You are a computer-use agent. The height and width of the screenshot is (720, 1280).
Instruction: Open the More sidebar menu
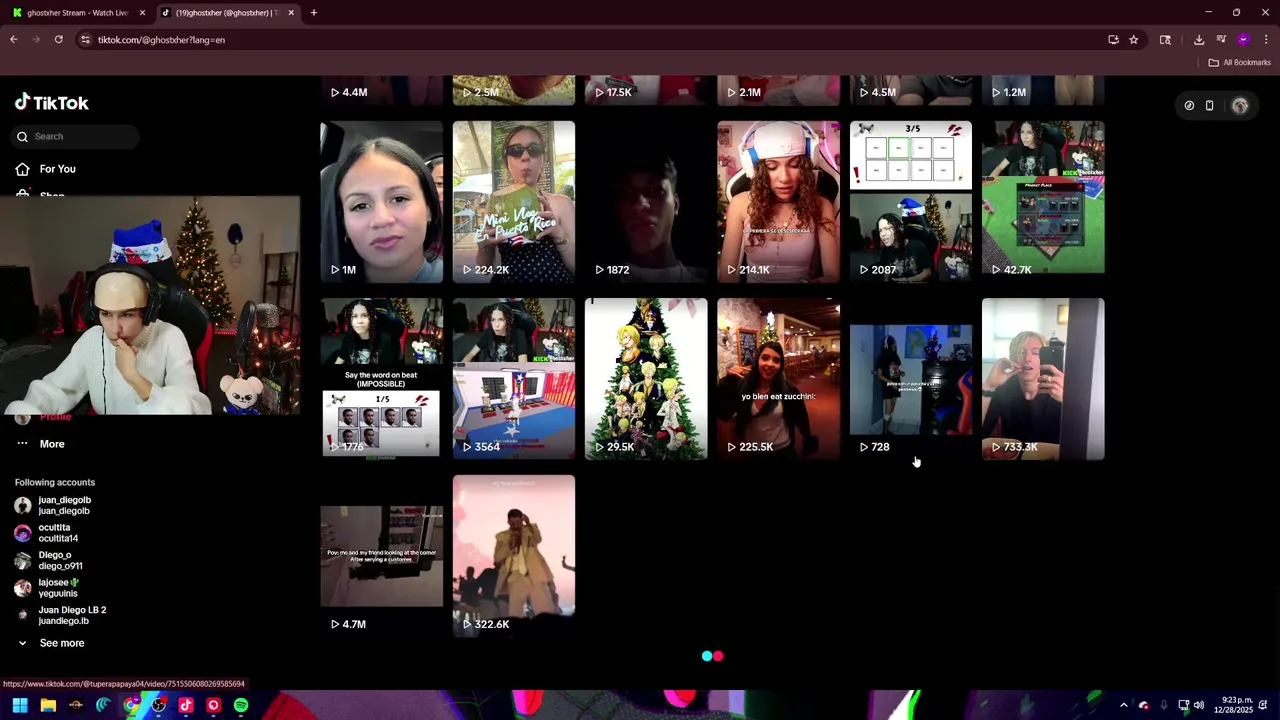pos(51,444)
